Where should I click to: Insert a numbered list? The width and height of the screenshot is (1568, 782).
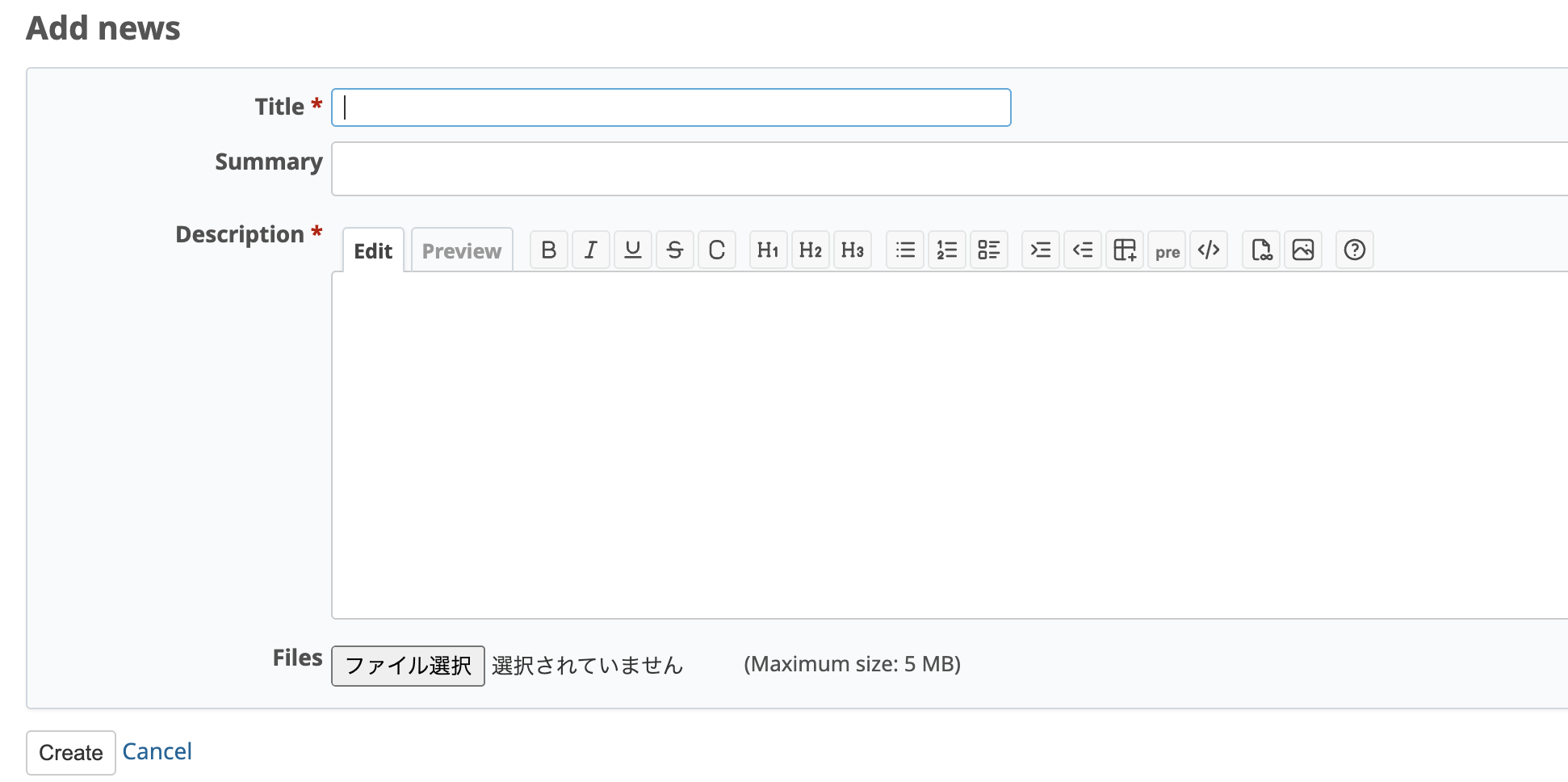tap(946, 250)
